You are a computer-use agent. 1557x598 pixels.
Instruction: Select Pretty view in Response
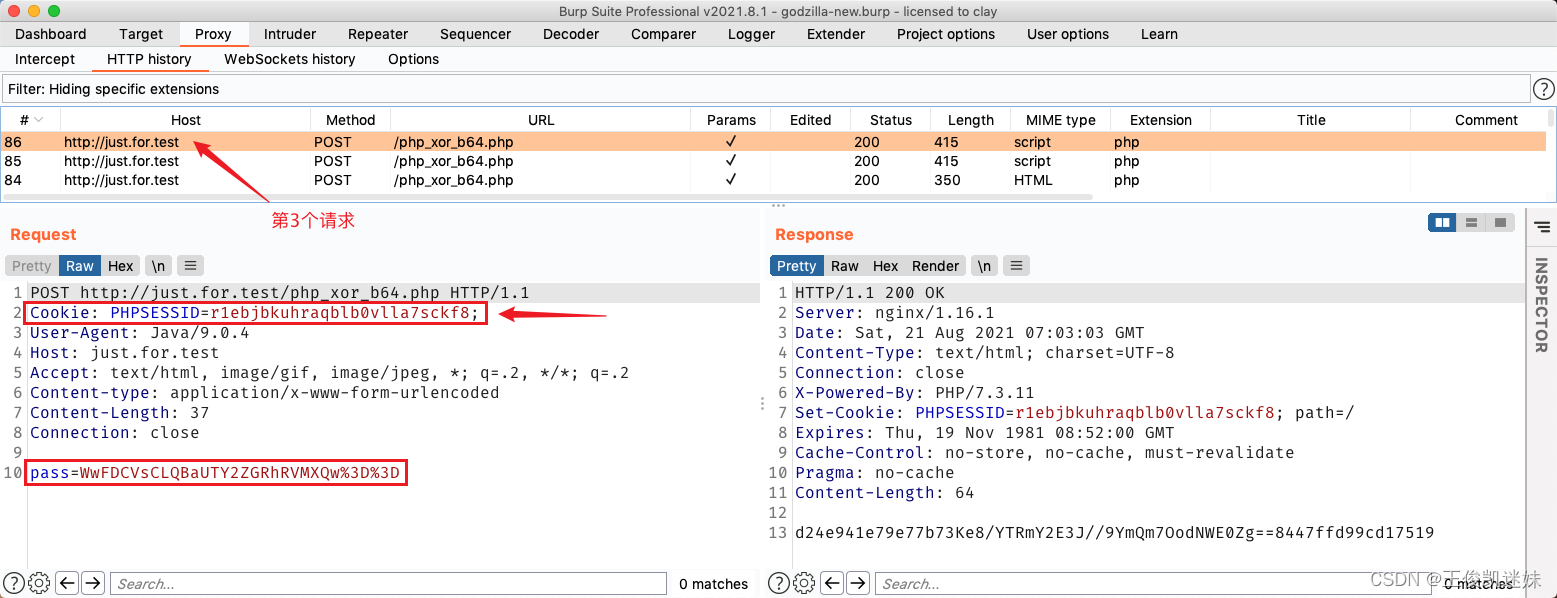(x=796, y=266)
